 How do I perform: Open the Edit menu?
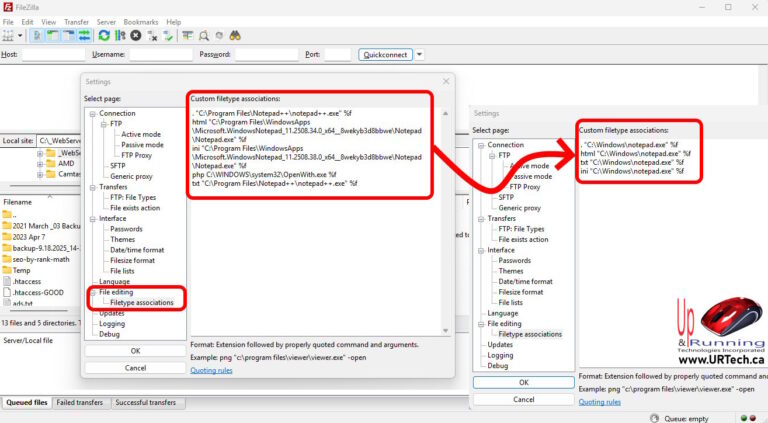pyautogui.click(x=27, y=22)
